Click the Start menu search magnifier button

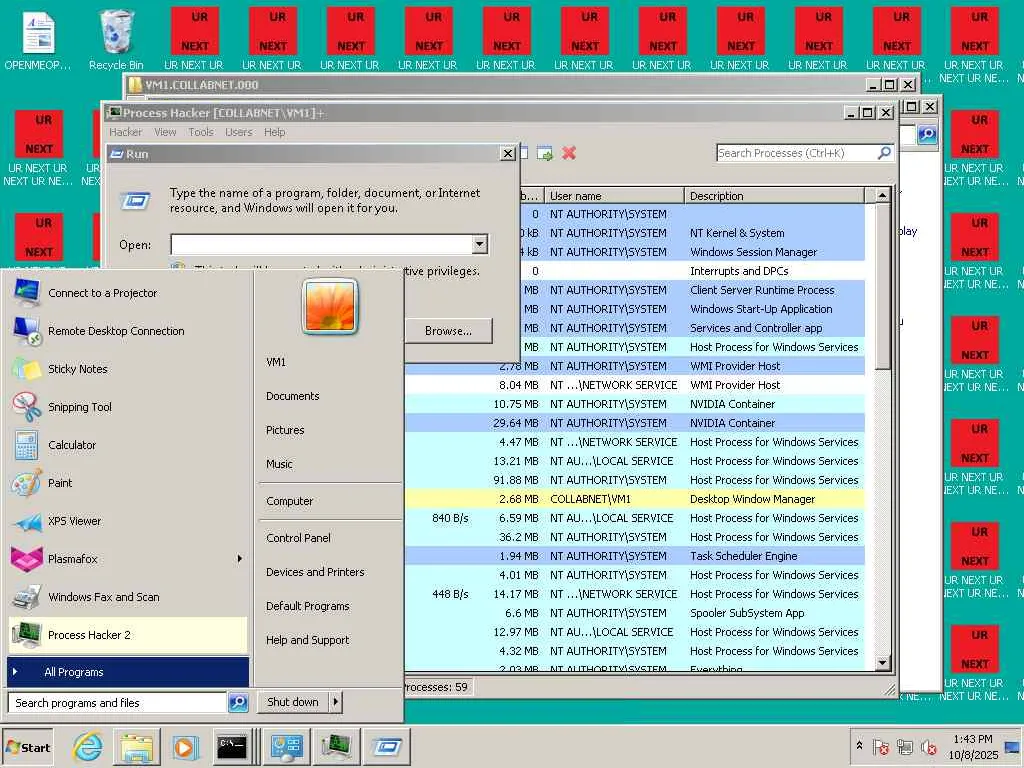point(238,703)
